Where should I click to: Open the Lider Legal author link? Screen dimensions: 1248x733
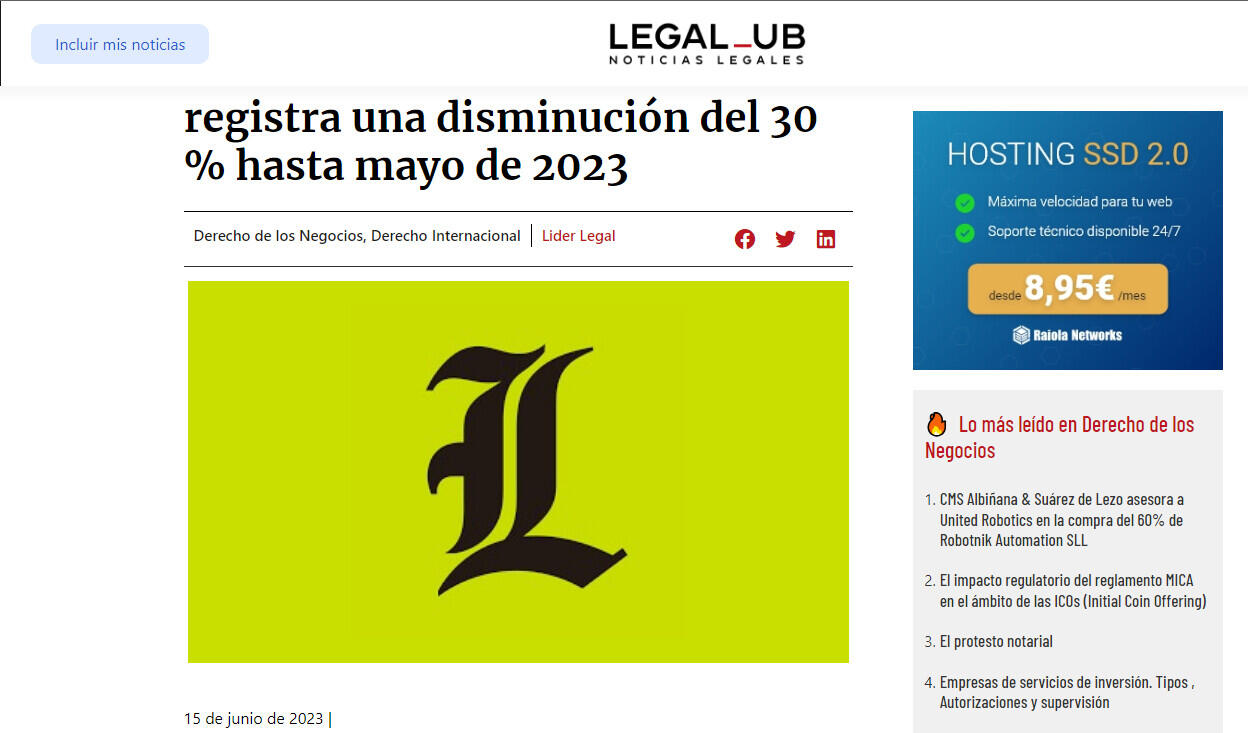pos(579,236)
